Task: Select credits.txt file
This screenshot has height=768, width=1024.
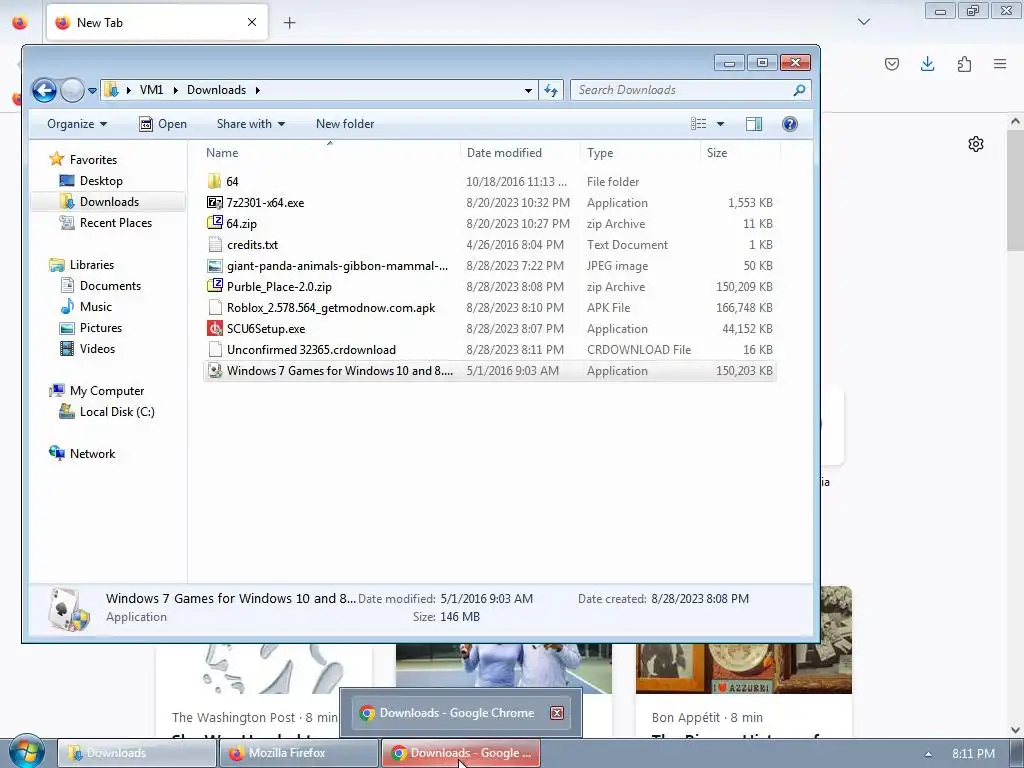Action: (x=252, y=245)
